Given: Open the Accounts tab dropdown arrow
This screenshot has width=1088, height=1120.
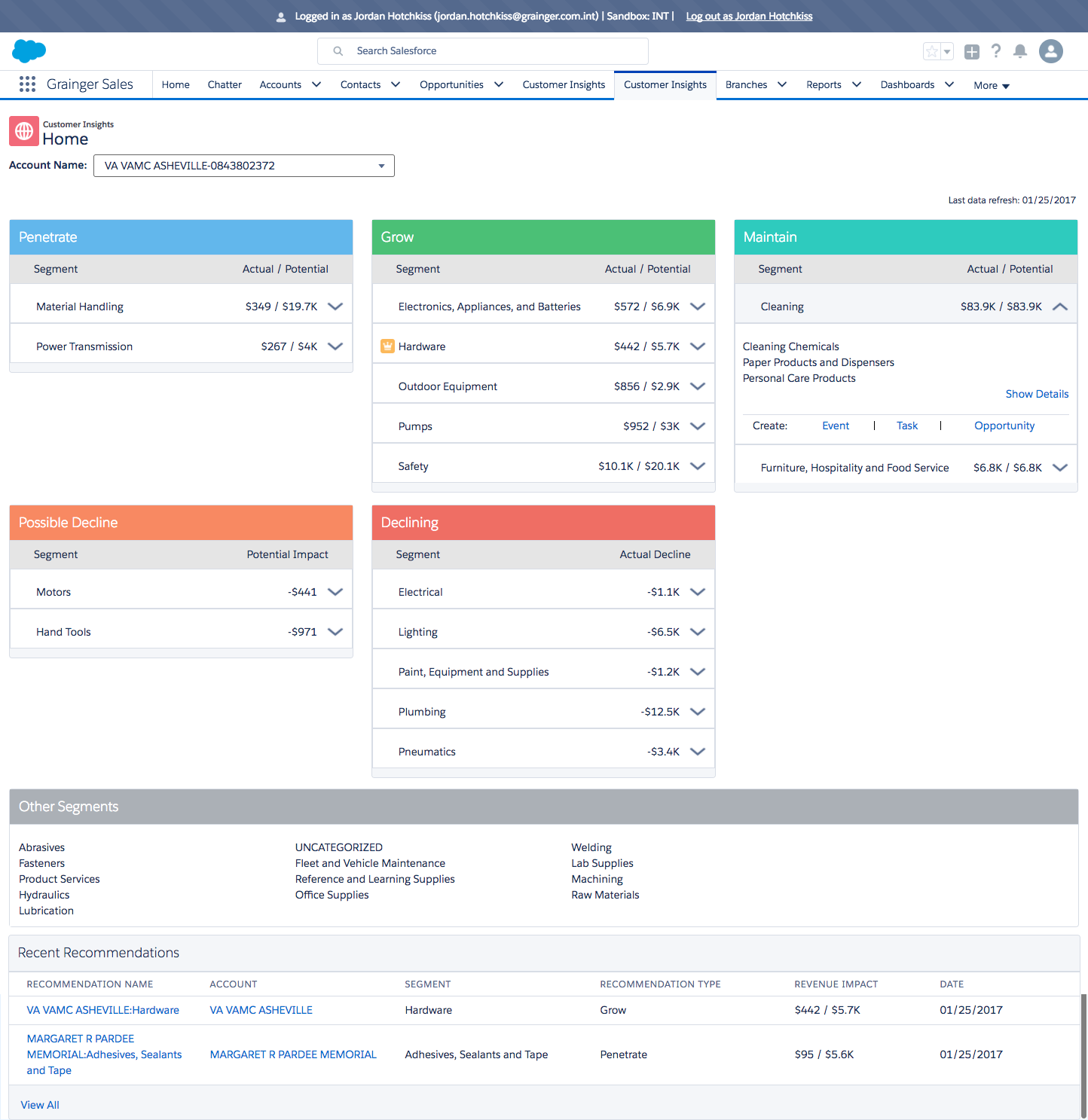Looking at the screenshot, I should coord(316,84).
